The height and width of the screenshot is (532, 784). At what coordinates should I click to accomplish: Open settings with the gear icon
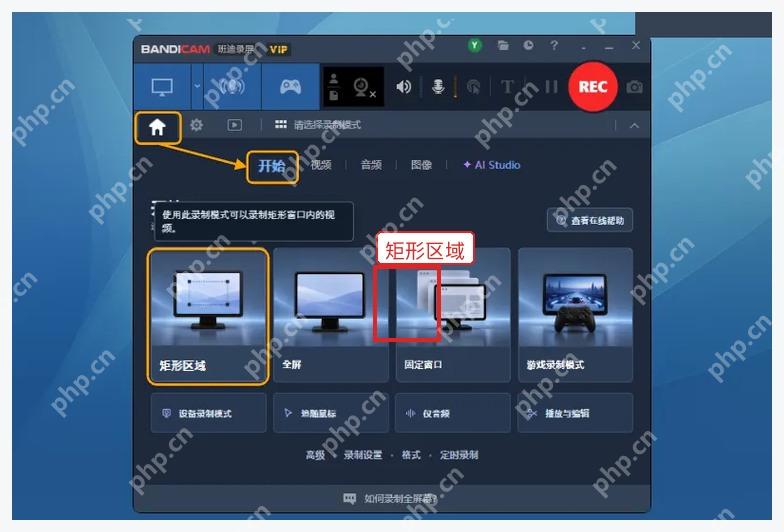coord(196,125)
